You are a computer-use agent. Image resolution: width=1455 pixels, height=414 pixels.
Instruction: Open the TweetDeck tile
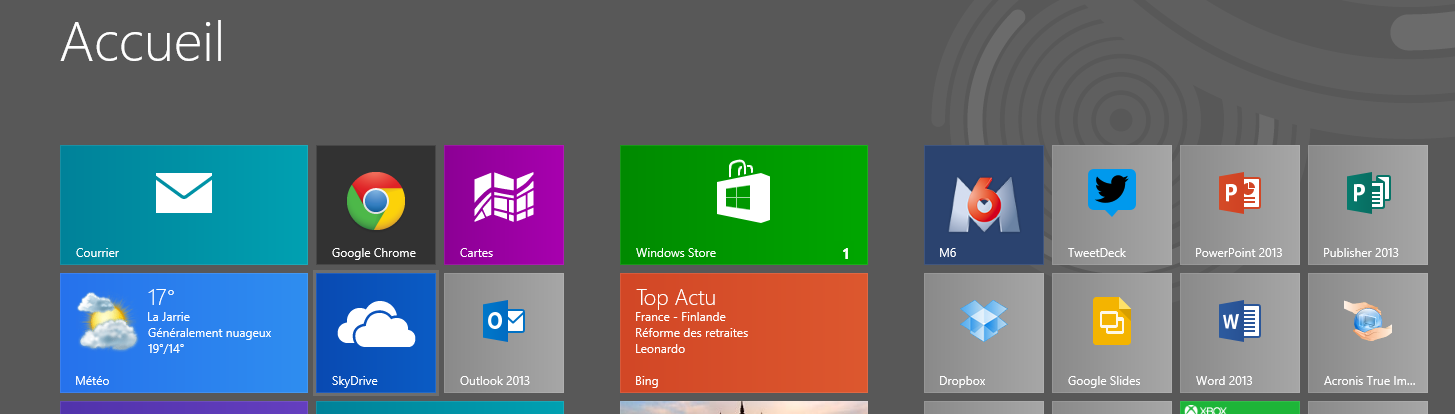click(x=1112, y=205)
